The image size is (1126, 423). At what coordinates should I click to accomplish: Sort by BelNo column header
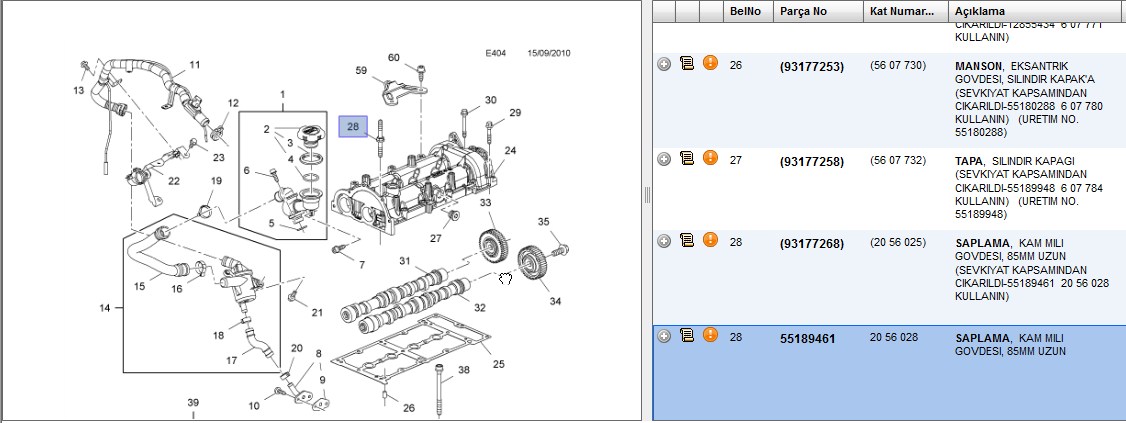click(748, 11)
